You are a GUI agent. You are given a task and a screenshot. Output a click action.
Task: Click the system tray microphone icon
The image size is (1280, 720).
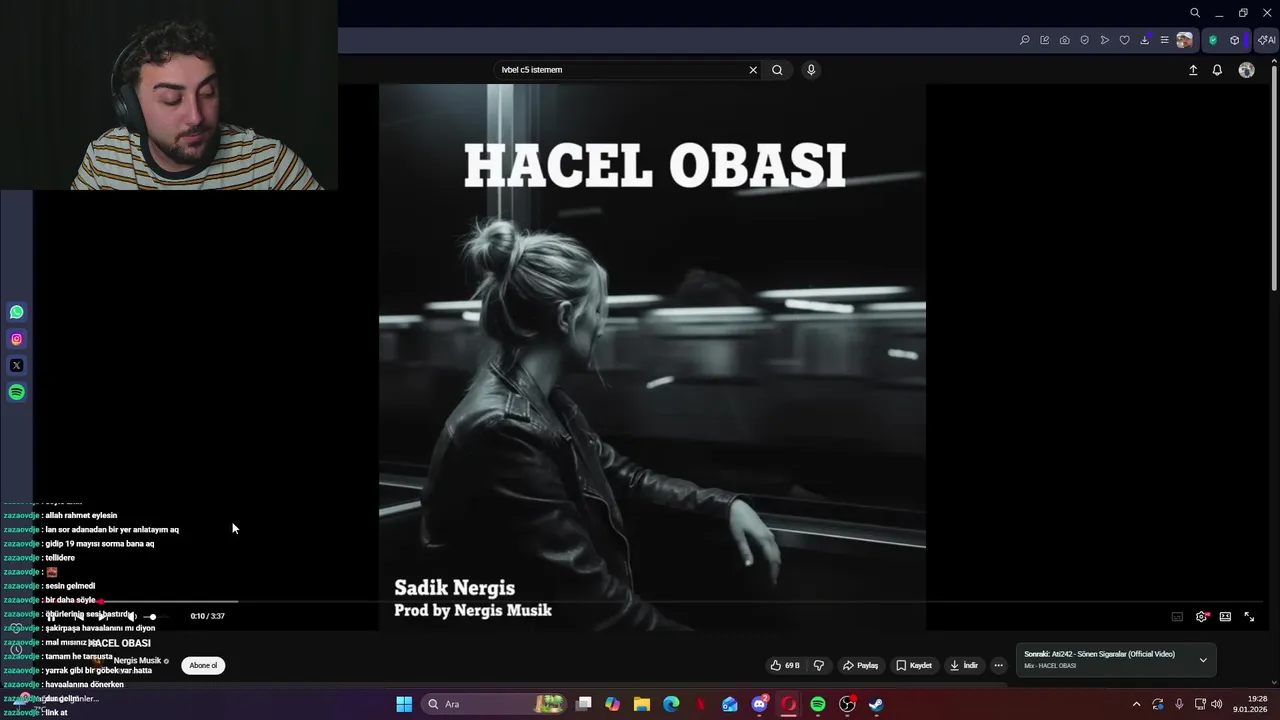click(x=1179, y=704)
